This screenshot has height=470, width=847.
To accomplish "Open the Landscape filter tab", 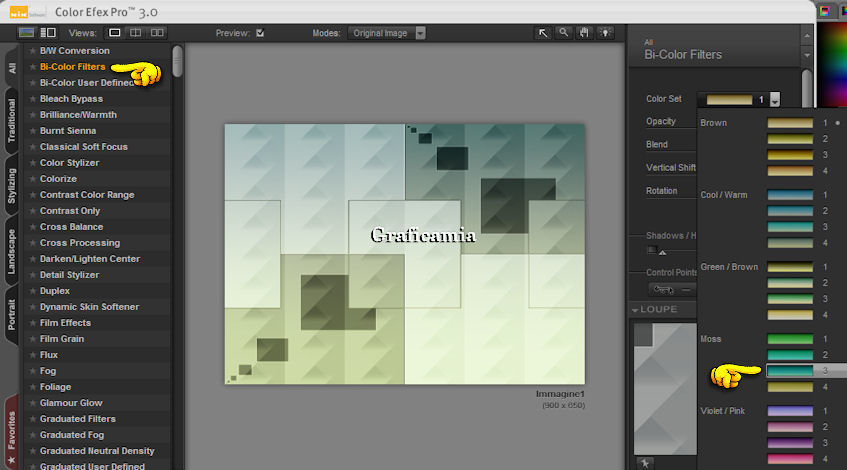I will (12, 251).
